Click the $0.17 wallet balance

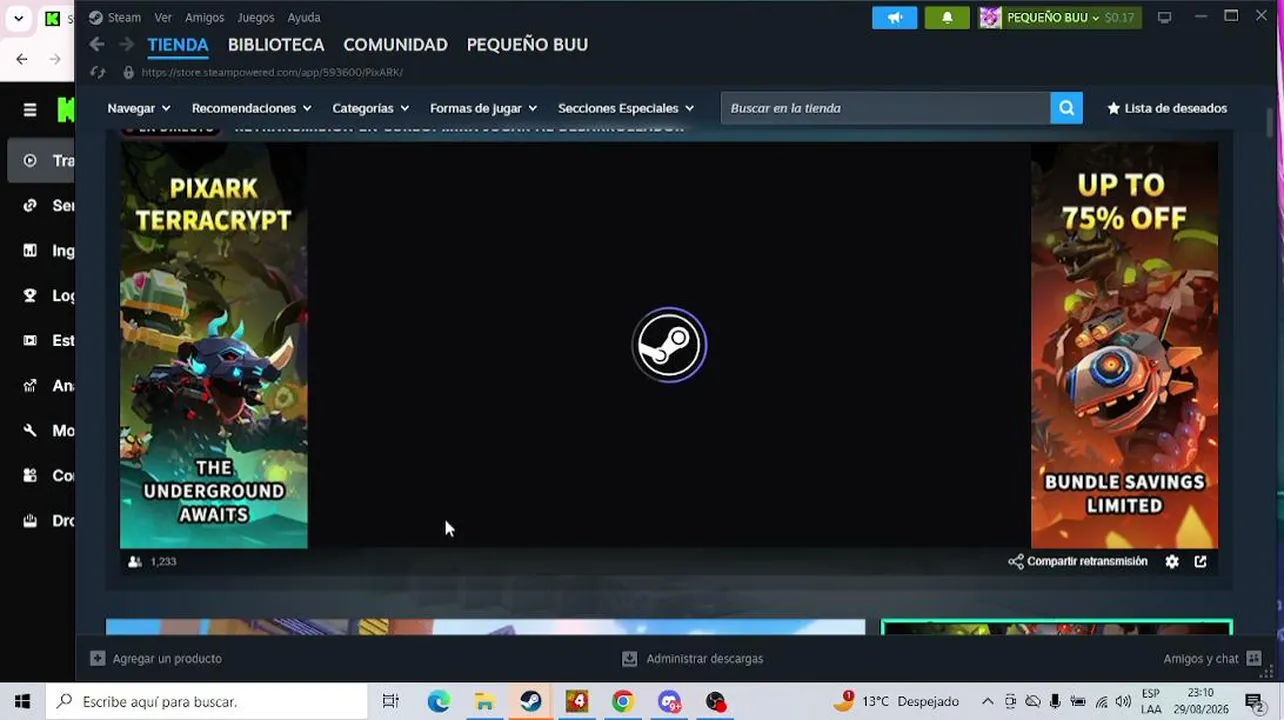click(x=1120, y=17)
